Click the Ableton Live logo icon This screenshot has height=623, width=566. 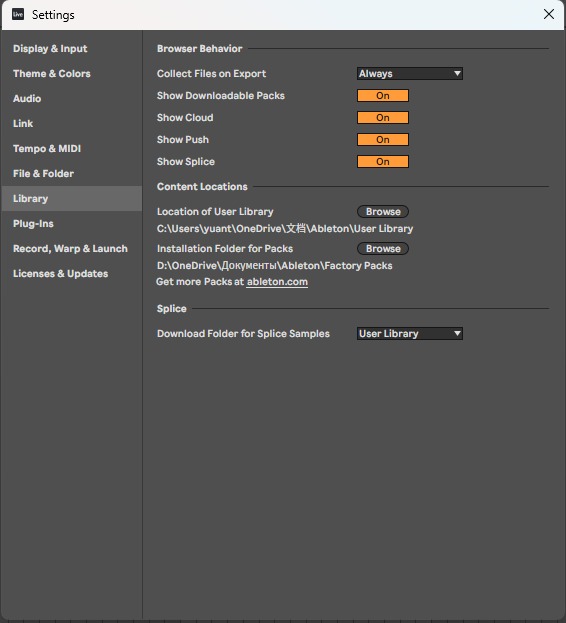pyautogui.click(x=18, y=15)
